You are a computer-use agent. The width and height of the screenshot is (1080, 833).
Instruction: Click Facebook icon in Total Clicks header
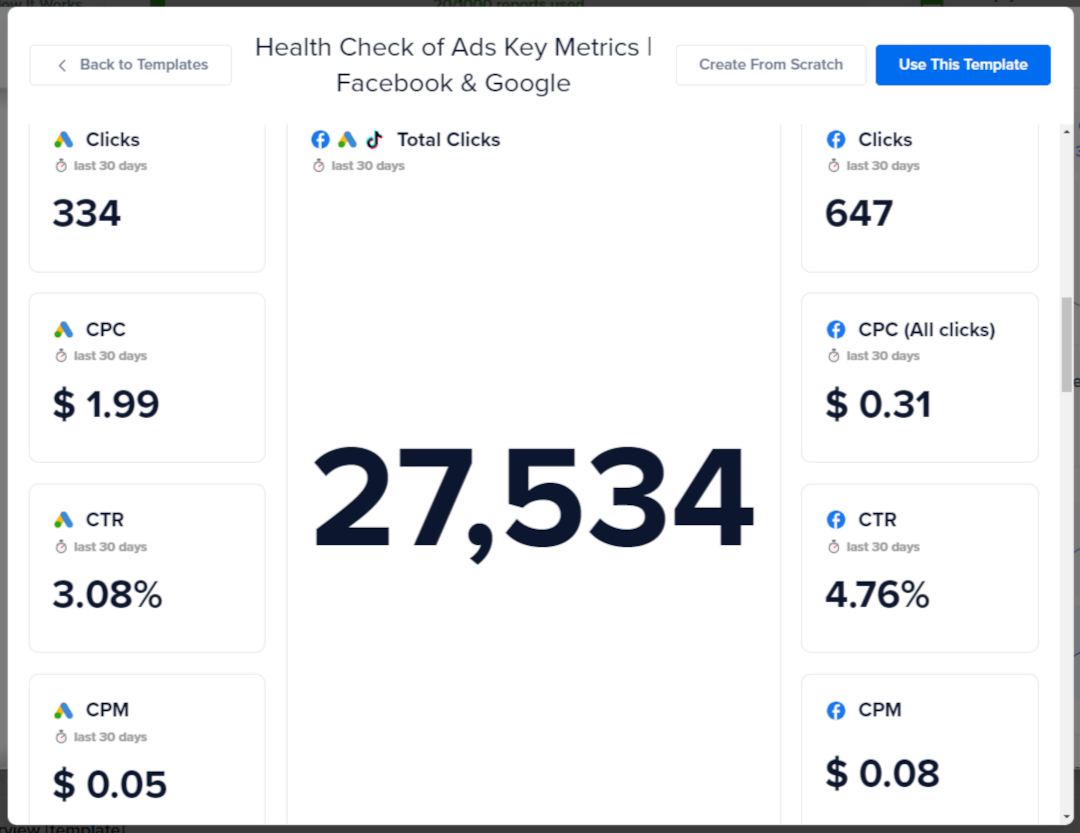320,140
